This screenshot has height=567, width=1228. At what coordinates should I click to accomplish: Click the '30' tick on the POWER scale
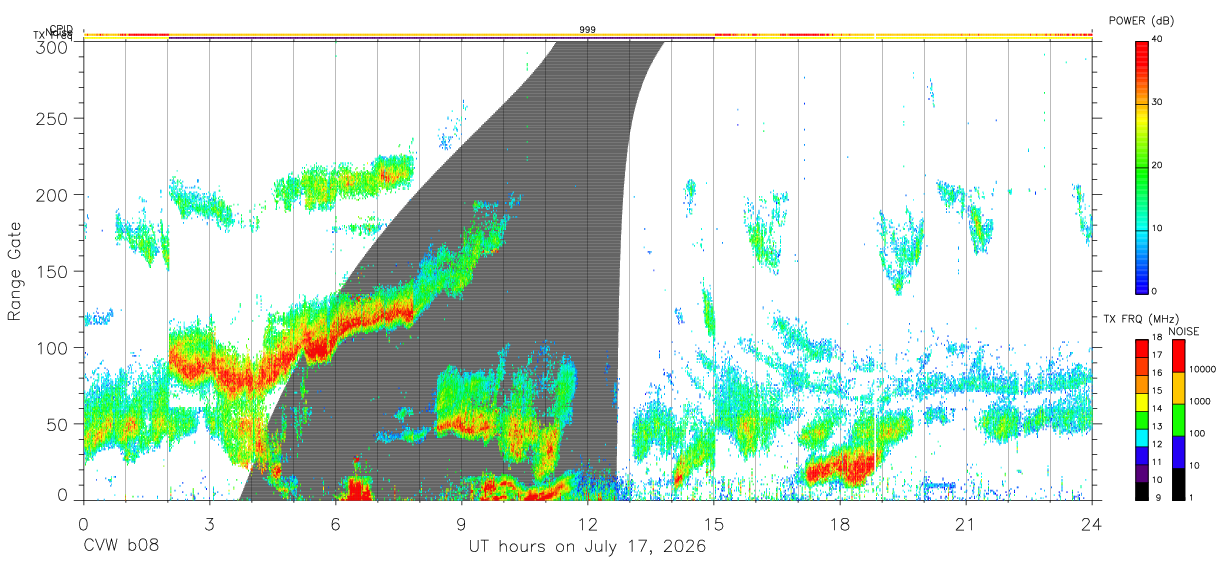point(1157,103)
